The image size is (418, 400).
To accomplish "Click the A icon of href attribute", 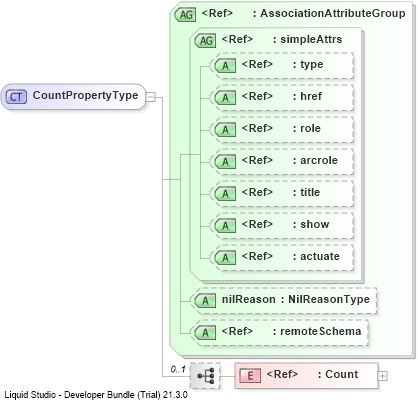I will [225, 98].
